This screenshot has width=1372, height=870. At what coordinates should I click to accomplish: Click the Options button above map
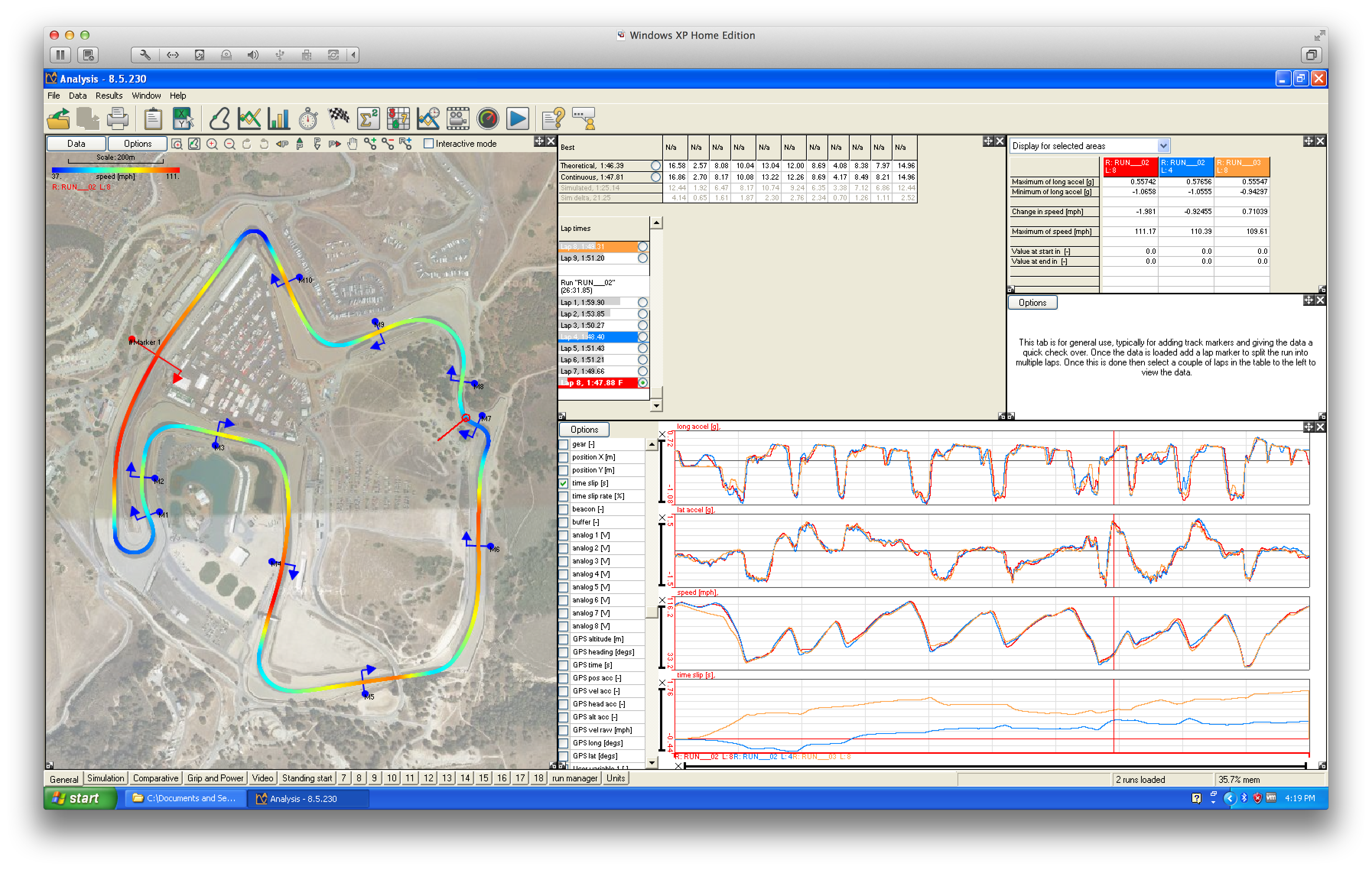[x=137, y=144]
